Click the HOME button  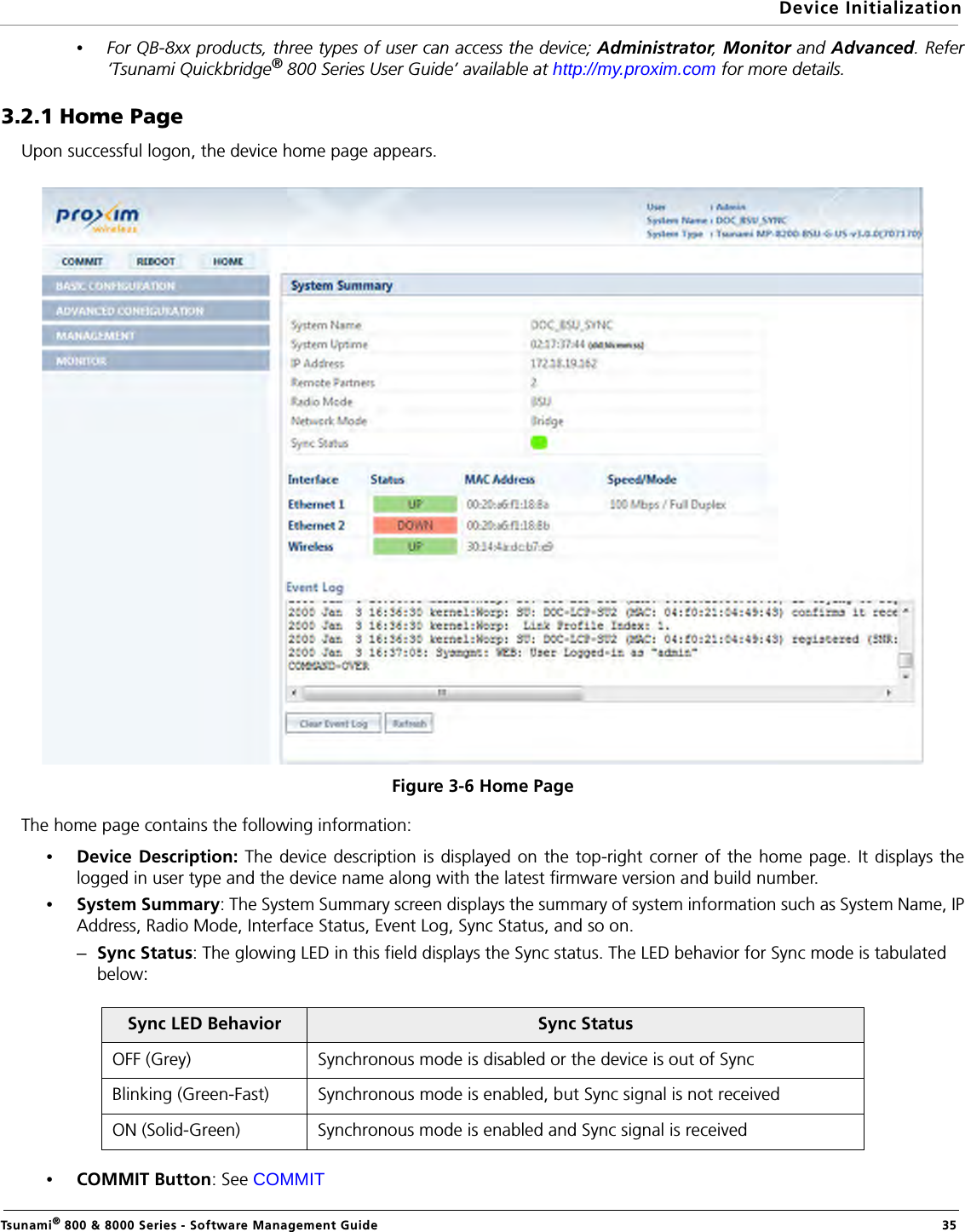[227, 261]
